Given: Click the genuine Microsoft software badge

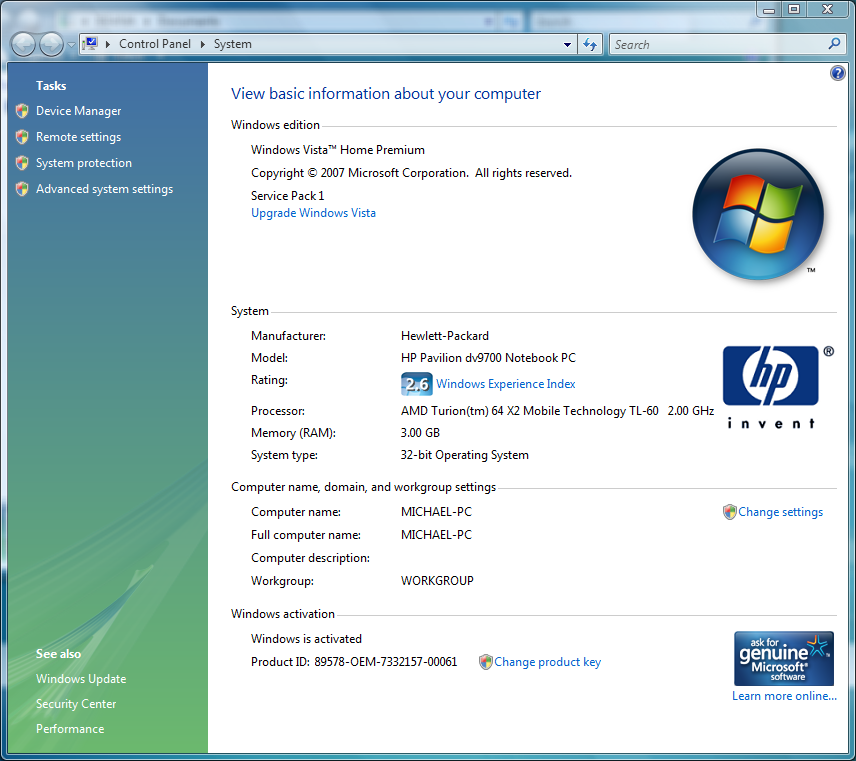Looking at the screenshot, I should point(784,658).
